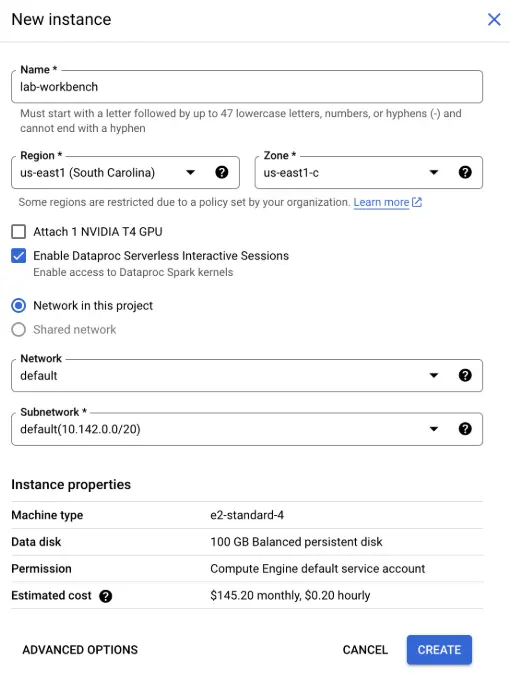The height and width of the screenshot is (674, 510).
Task: Close the New instance dialog
Action: pos(494,19)
